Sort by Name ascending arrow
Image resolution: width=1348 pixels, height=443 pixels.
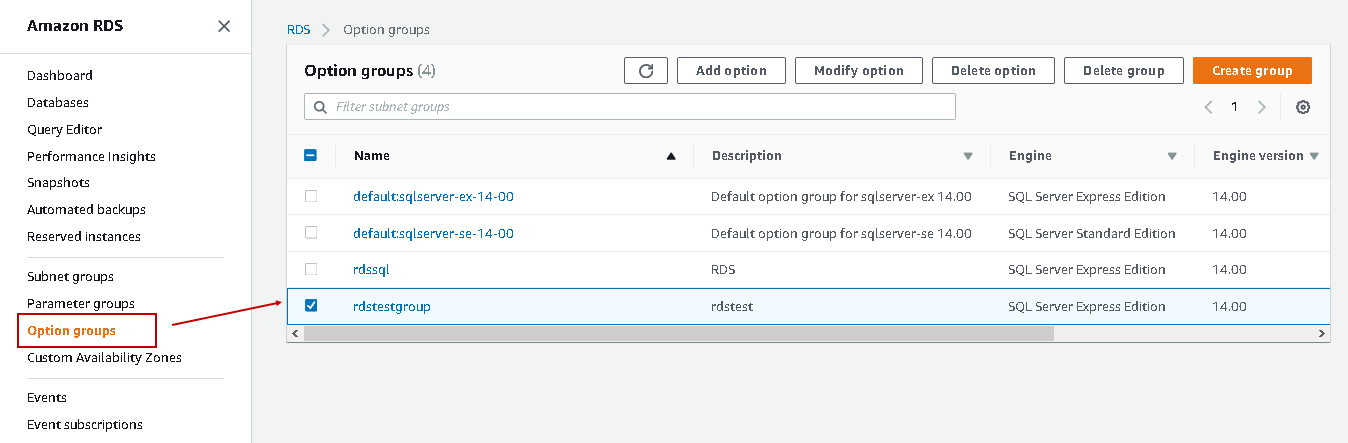tap(671, 156)
